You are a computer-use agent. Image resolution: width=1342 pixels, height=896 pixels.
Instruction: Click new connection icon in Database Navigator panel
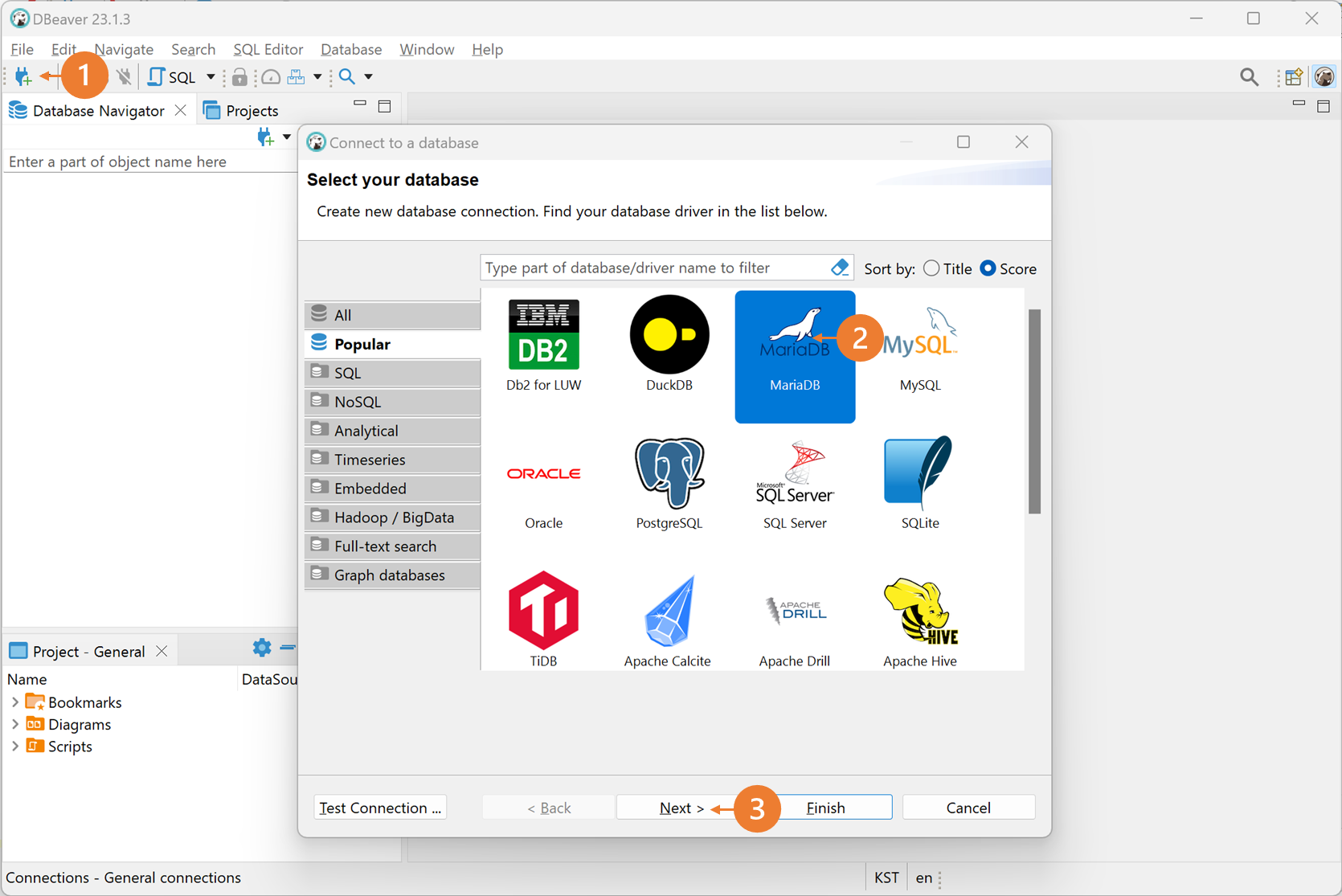[x=265, y=137]
